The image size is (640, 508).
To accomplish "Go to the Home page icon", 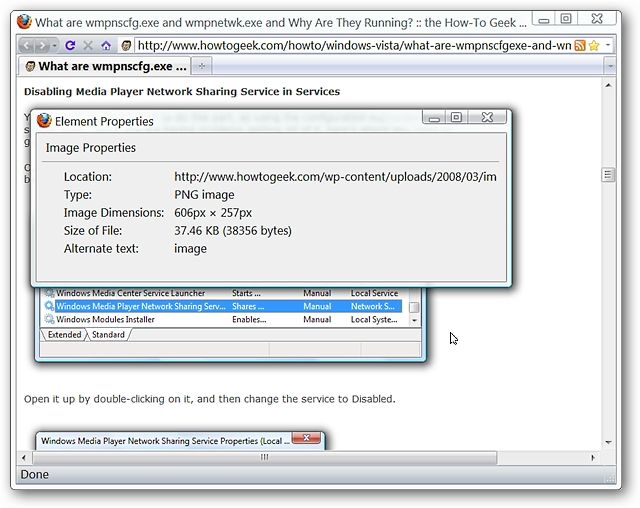I will [x=106, y=45].
